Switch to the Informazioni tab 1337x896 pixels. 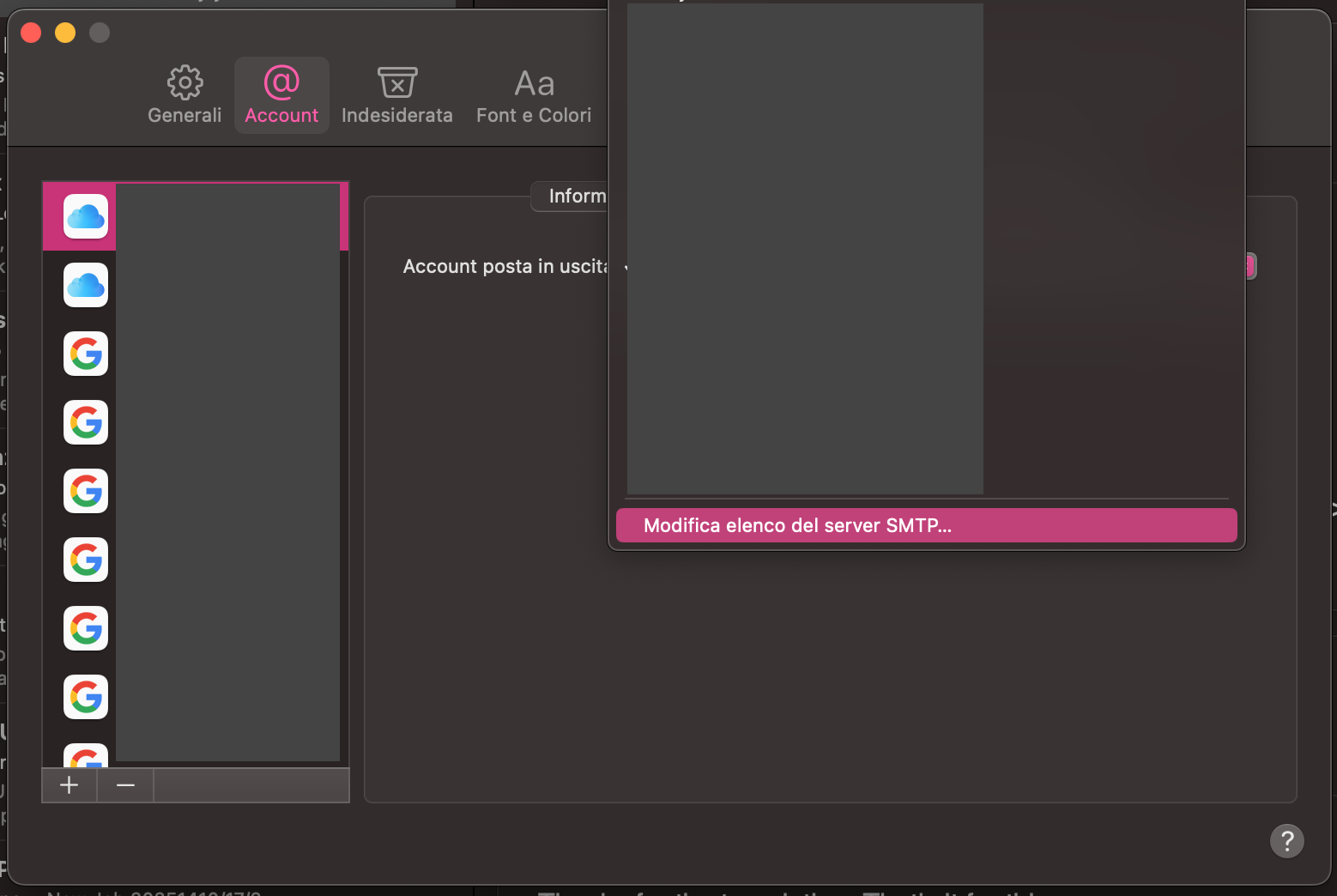point(582,196)
